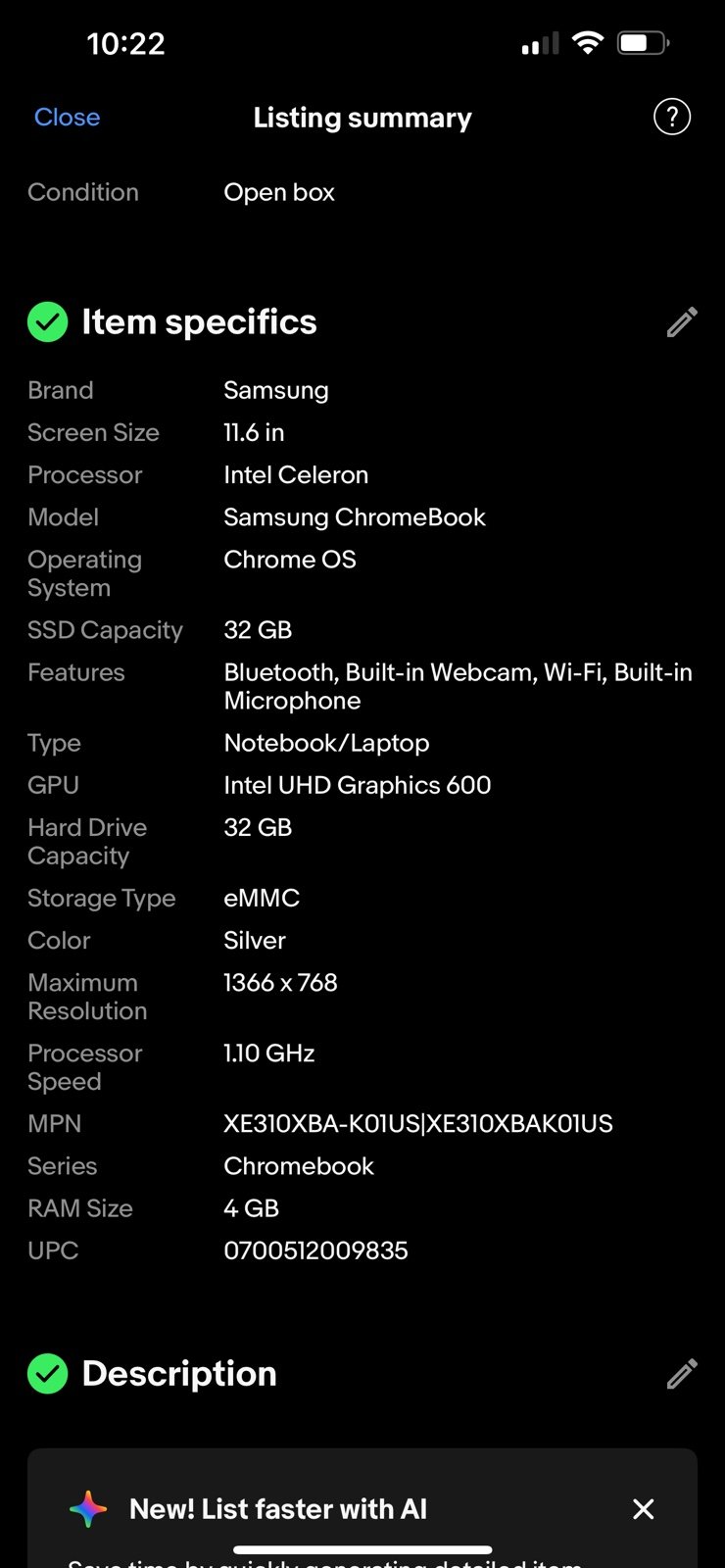Tap the UPC number 0700512009835
Image resolution: width=725 pixels, height=1568 pixels.
tap(315, 1250)
